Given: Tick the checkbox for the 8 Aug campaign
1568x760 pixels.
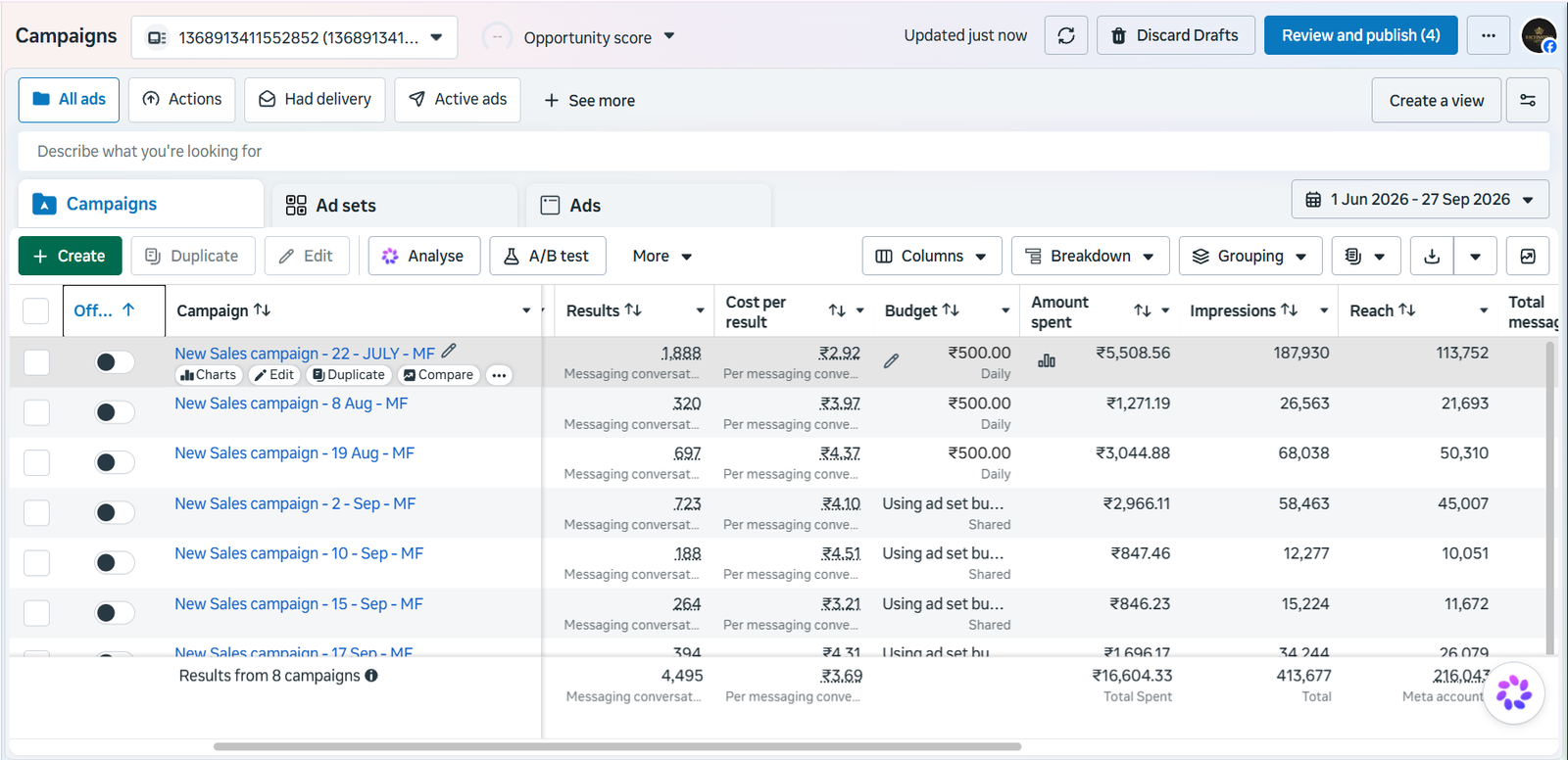Looking at the screenshot, I should coord(36,412).
